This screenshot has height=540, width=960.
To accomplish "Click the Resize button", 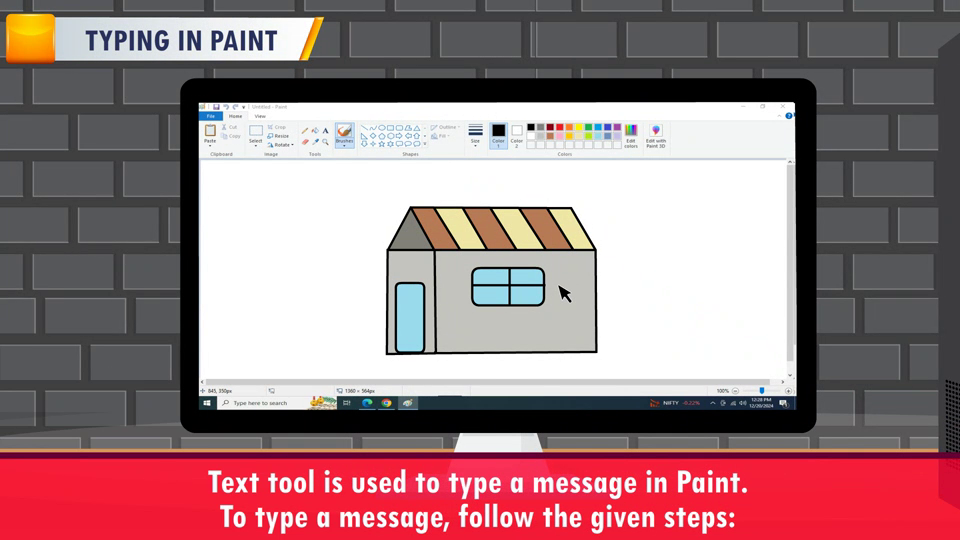I will 279,136.
